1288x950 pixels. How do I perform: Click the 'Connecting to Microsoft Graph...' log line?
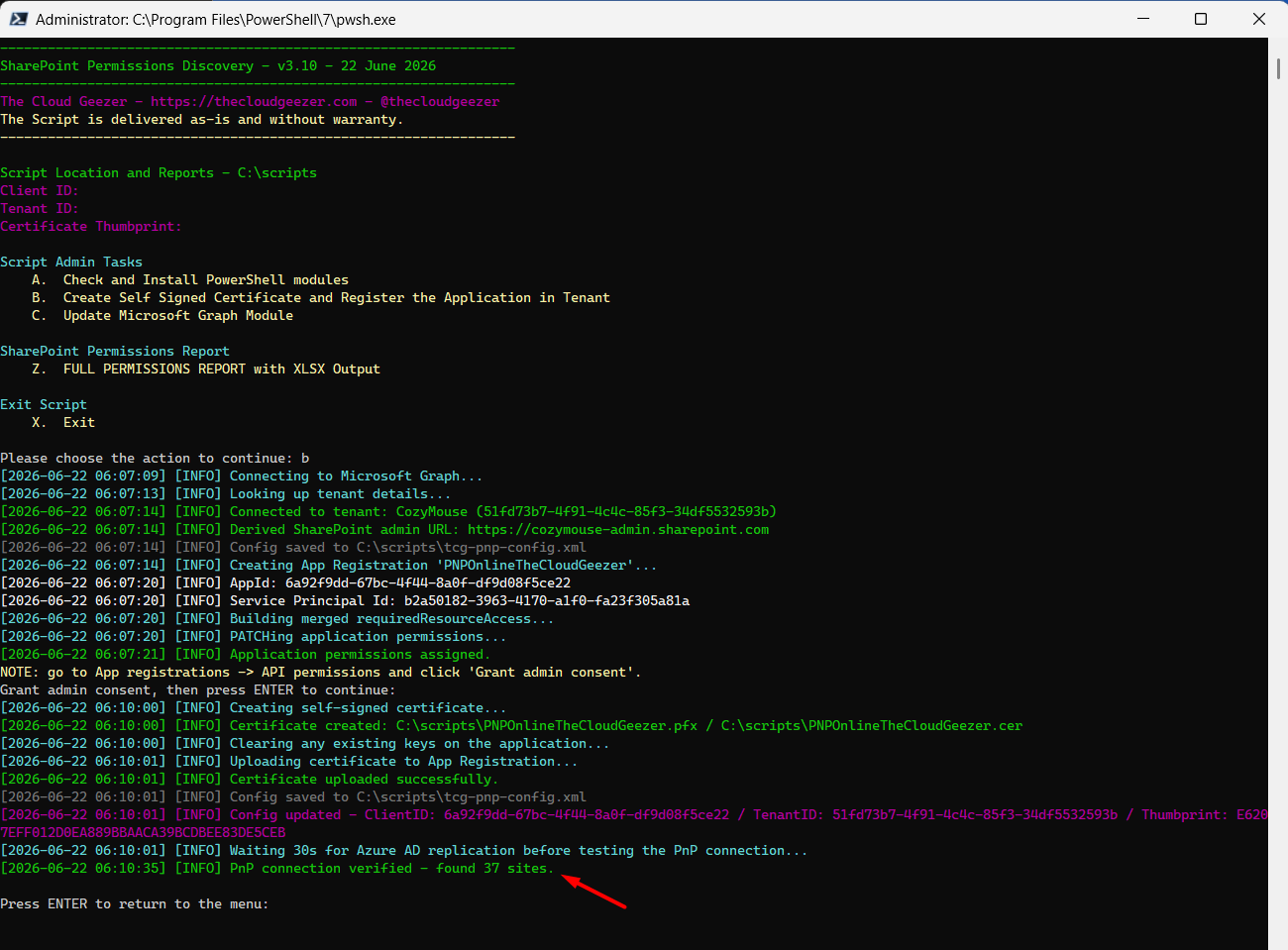tap(242, 475)
